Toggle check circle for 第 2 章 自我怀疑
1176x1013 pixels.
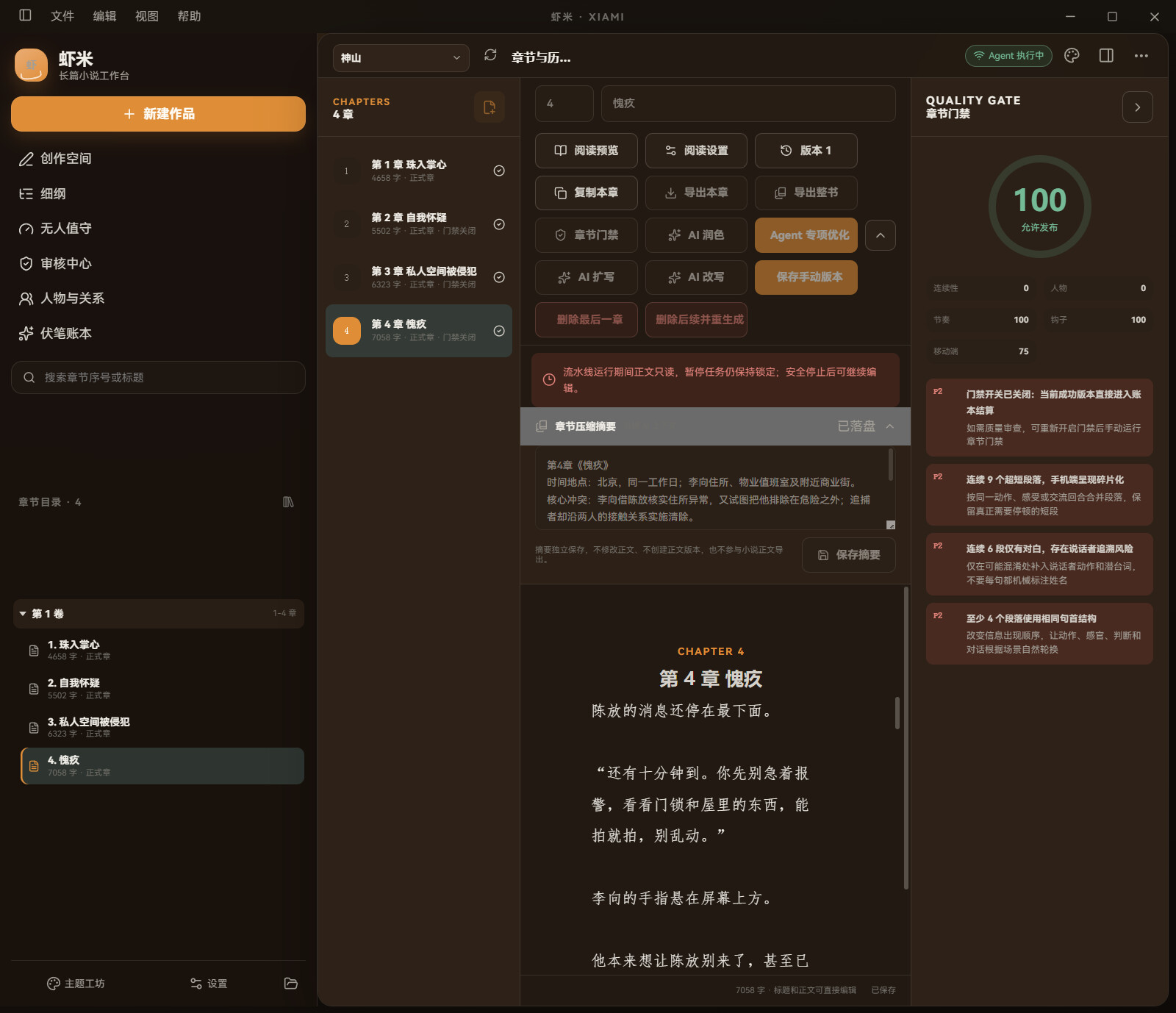coord(499,224)
